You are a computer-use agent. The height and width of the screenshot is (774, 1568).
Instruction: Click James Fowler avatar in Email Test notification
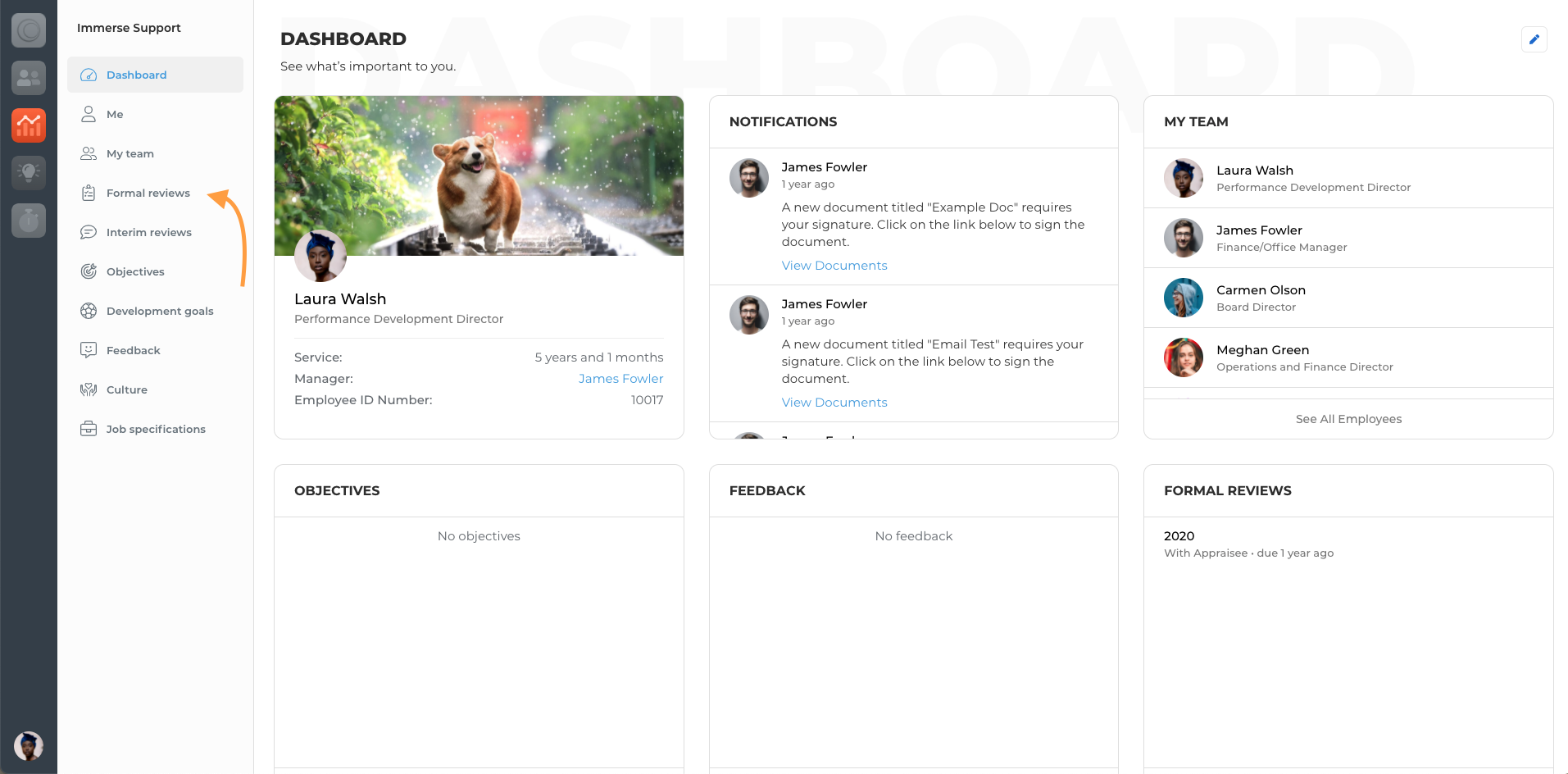click(x=749, y=315)
